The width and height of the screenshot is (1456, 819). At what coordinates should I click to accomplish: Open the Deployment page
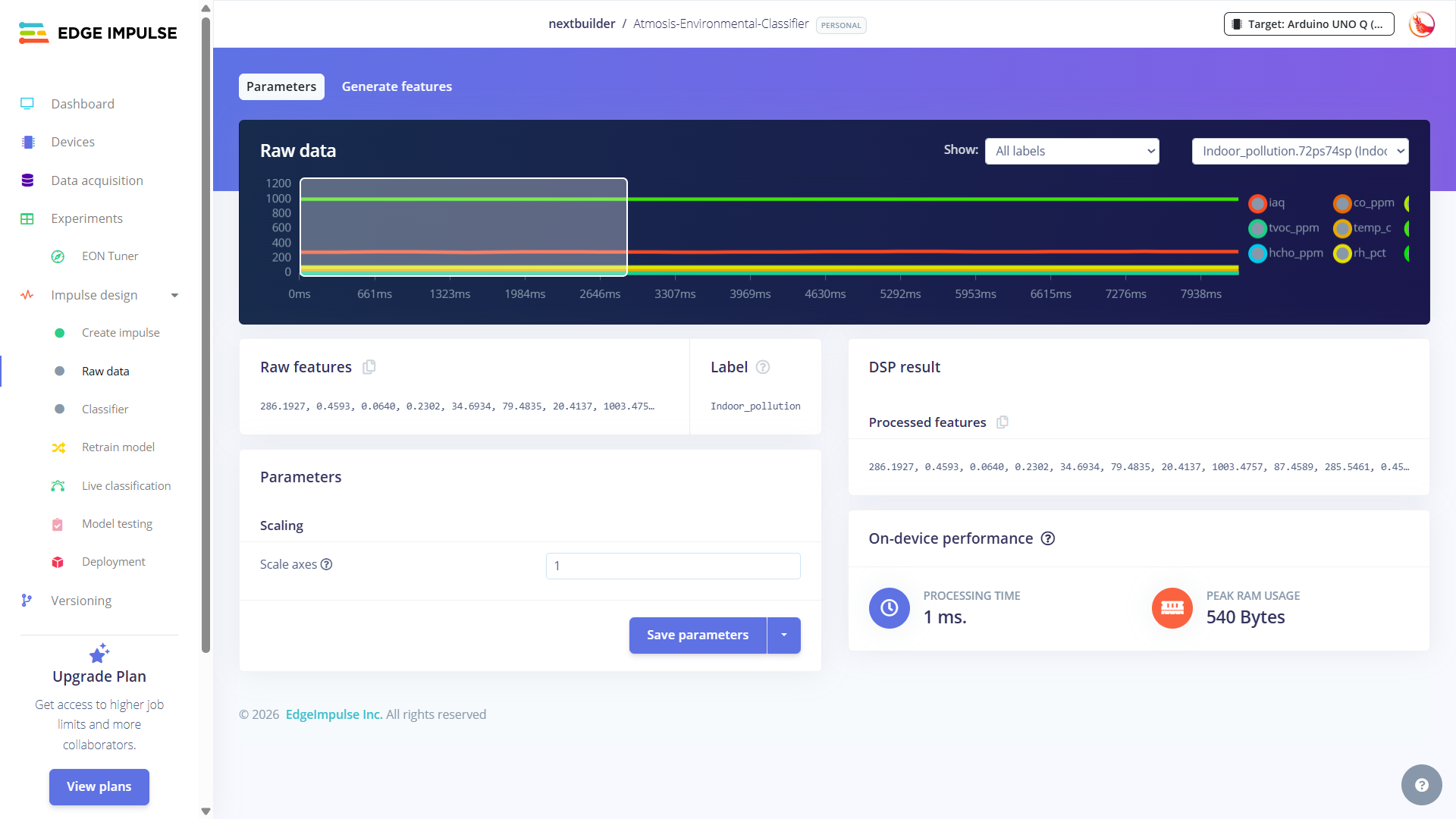114,562
